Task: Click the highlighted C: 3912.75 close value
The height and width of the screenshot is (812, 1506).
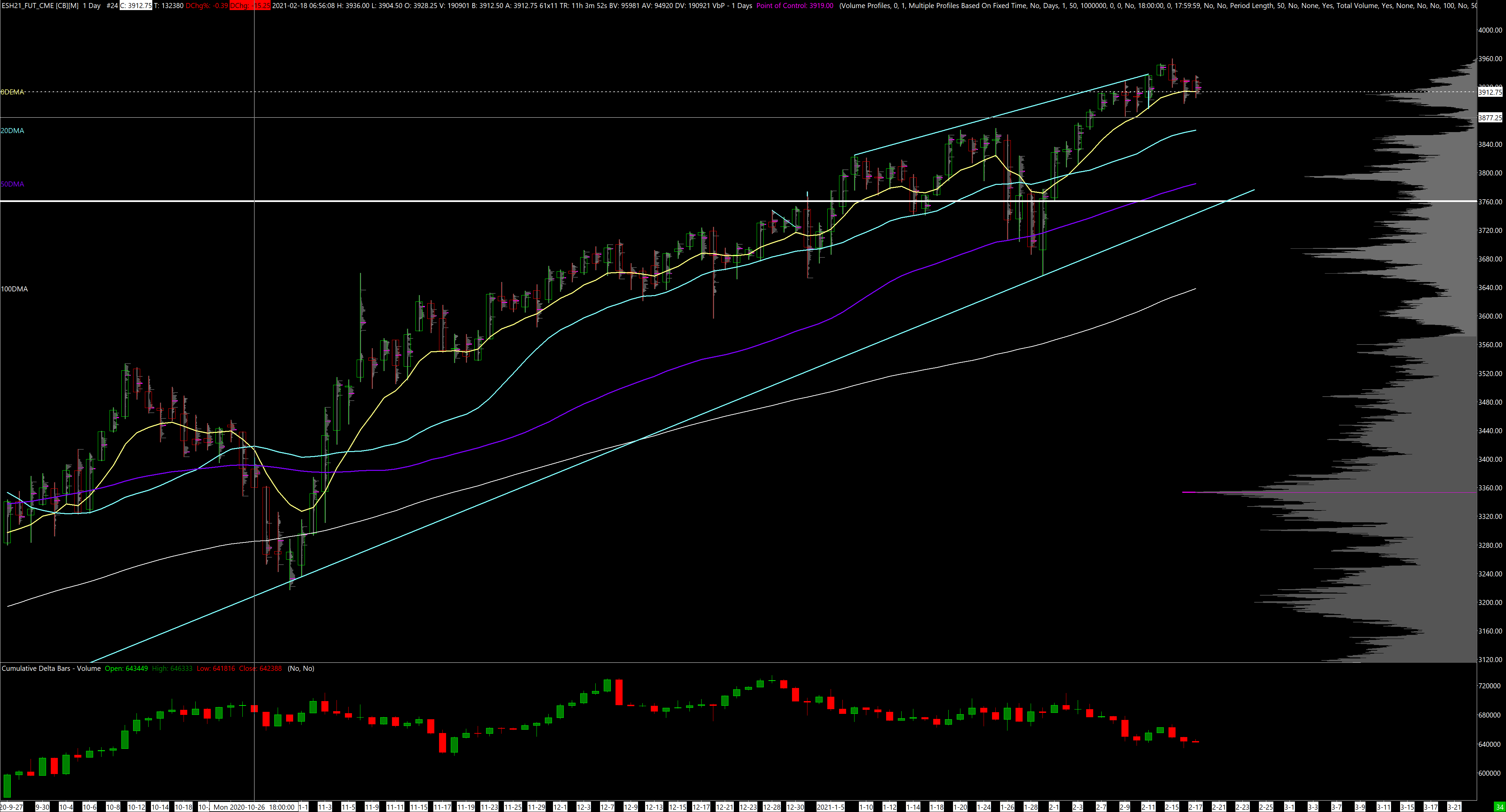Action: pyautogui.click(x=135, y=5)
